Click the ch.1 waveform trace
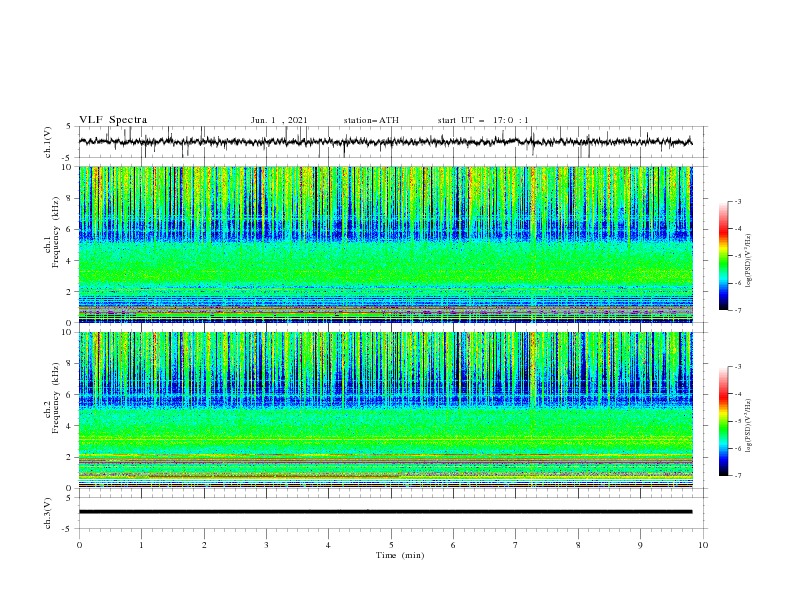This screenshot has height=612, width=792. pyautogui.click(x=385, y=142)
